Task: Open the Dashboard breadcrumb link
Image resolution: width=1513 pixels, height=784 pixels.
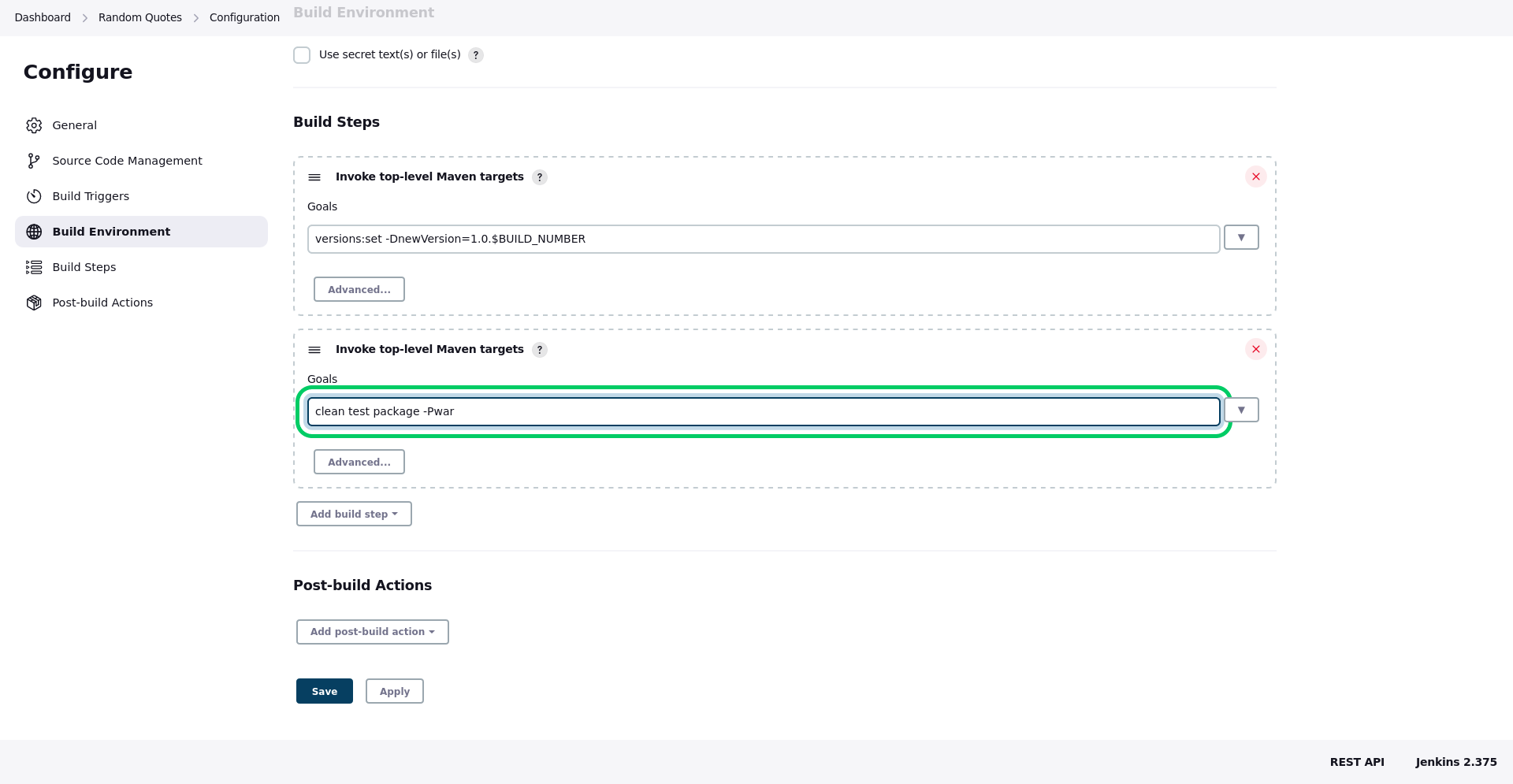Action: 43,17
